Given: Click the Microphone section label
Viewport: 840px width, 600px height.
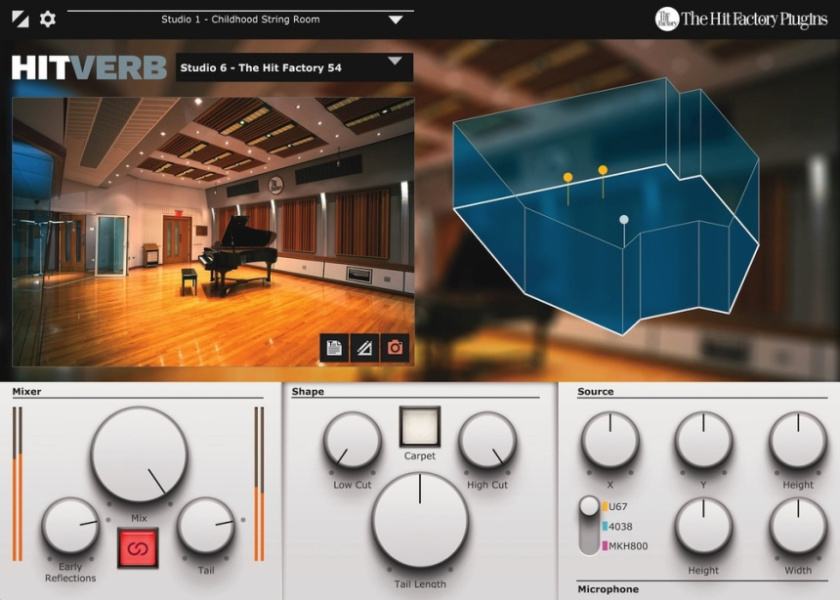Looking at the screenshot, I should [x=608, y=589].
